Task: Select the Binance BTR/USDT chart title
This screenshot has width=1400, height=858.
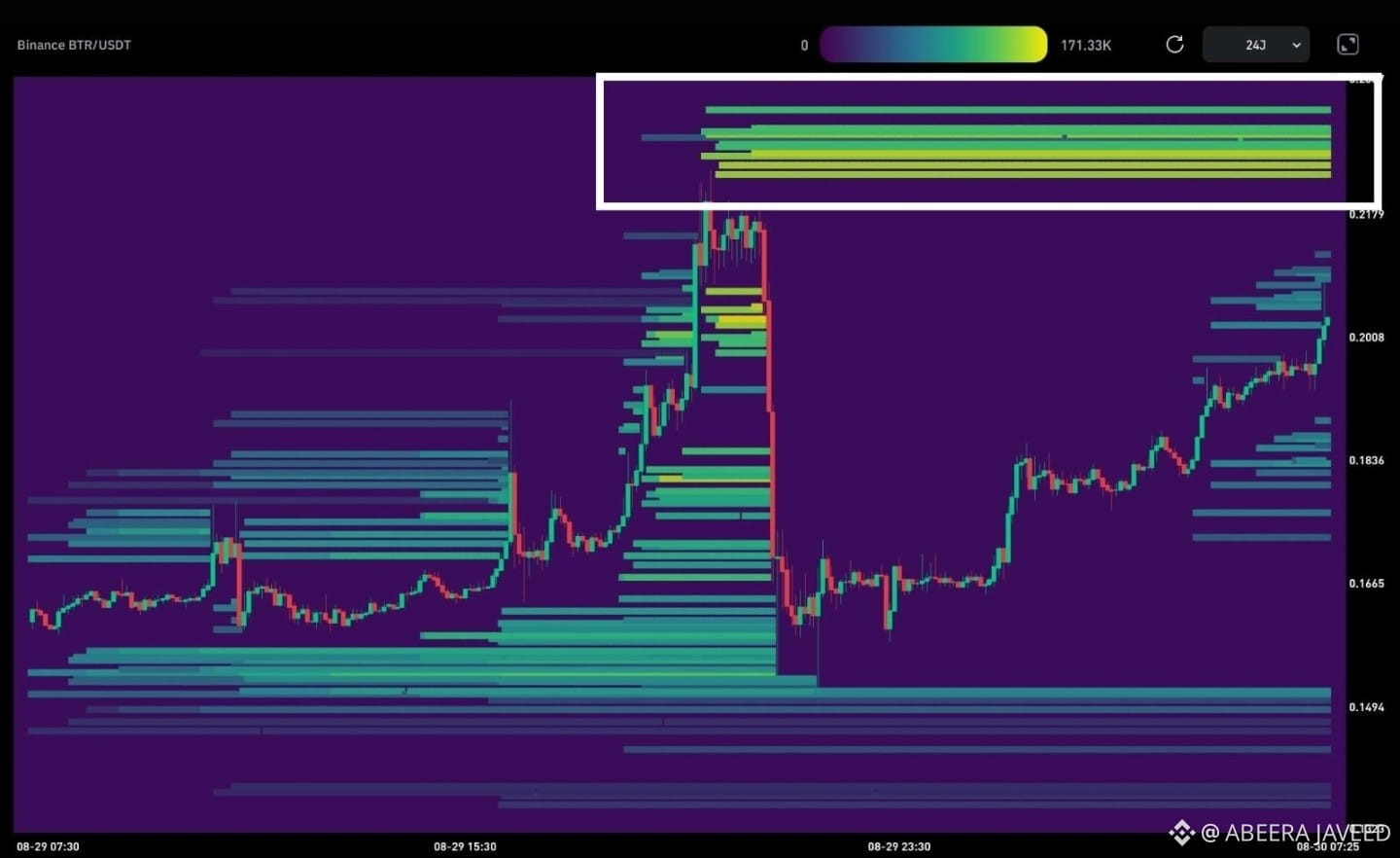Action: [x=74, y=45]
